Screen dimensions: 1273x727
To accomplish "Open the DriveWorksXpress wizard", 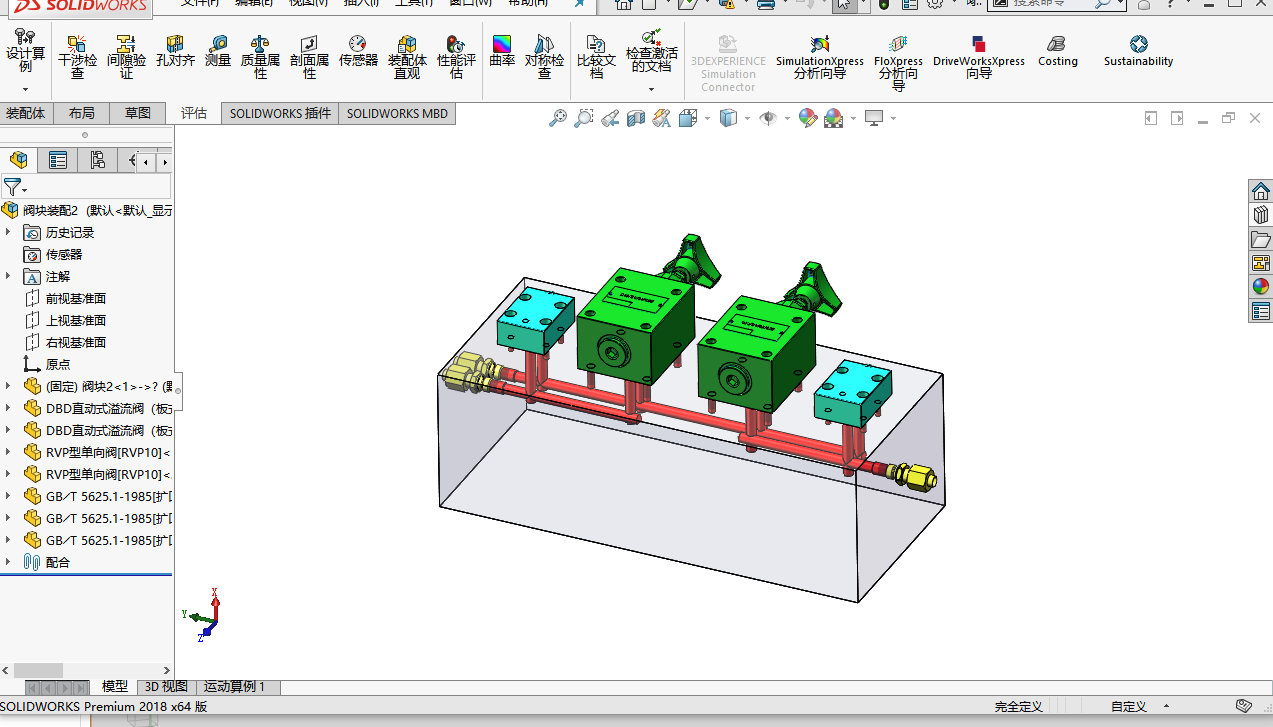I will click(x=979, y=56).
